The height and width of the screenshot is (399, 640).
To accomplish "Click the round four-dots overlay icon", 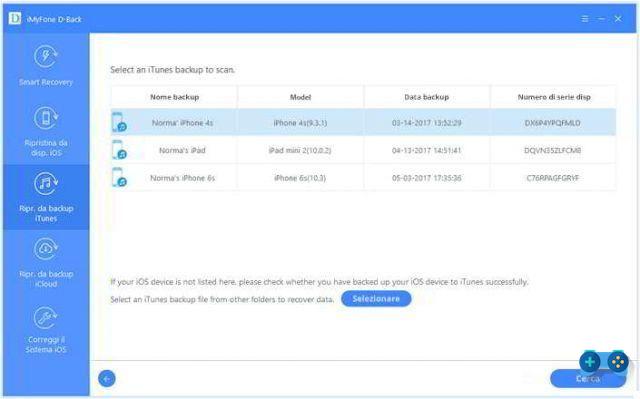I will (x=618, y=362).
